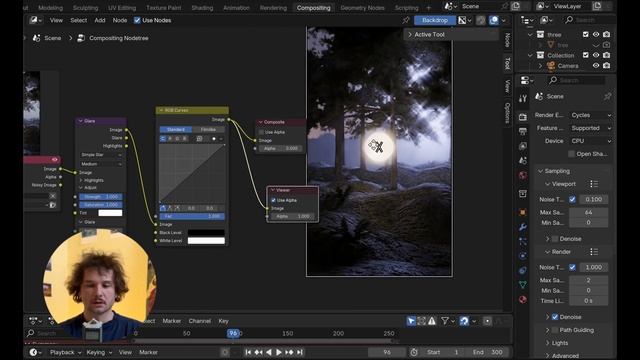This screenshot has height=360, width=640.
Task: Open the Object Data properties tab icon
Action: pyautogui.click(x=523, y=285)
